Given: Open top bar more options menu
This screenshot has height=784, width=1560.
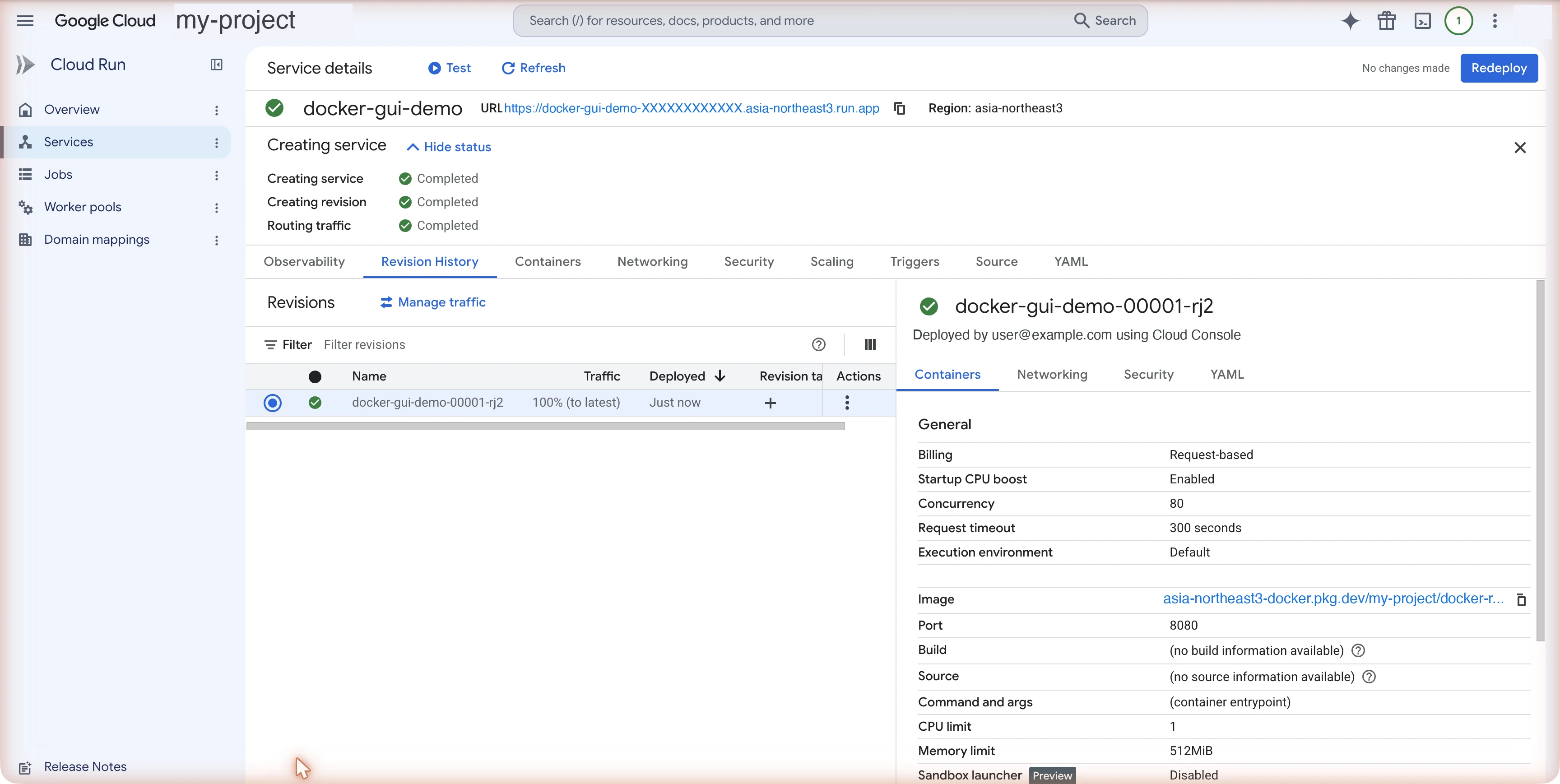Looking at the screenshot, I should tap(1495, 21).
